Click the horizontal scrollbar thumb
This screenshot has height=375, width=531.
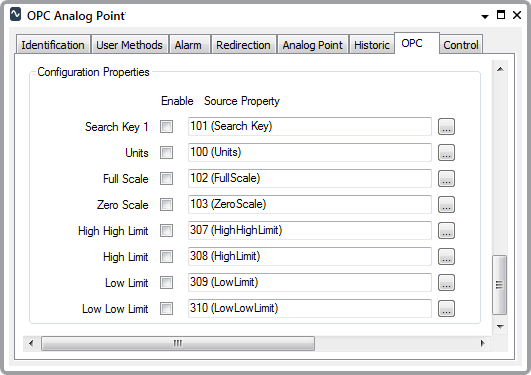(x=178, y=343)
